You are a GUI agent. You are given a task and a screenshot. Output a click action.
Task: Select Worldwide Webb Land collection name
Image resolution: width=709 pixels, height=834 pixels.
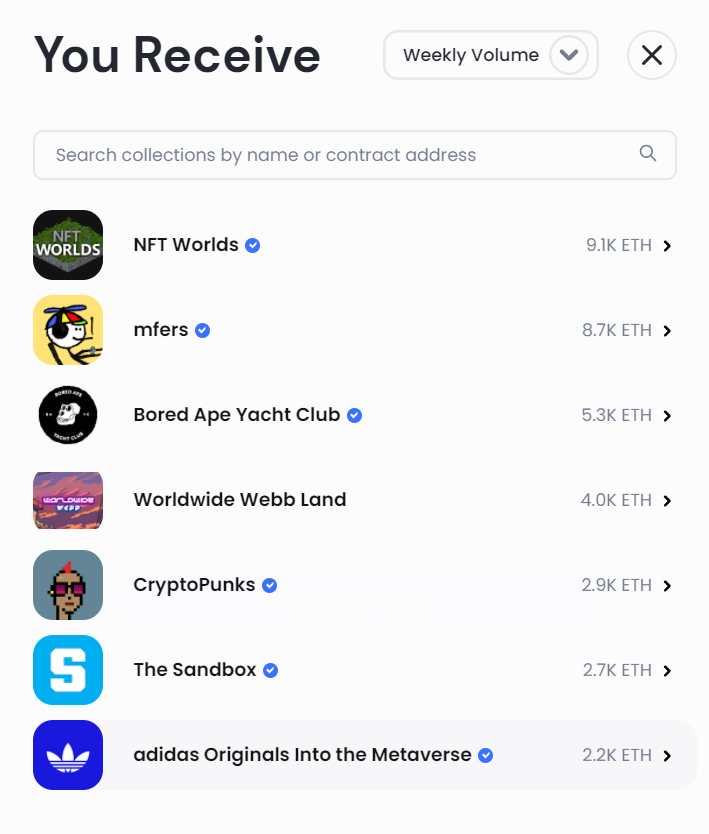tap(240, 500)
